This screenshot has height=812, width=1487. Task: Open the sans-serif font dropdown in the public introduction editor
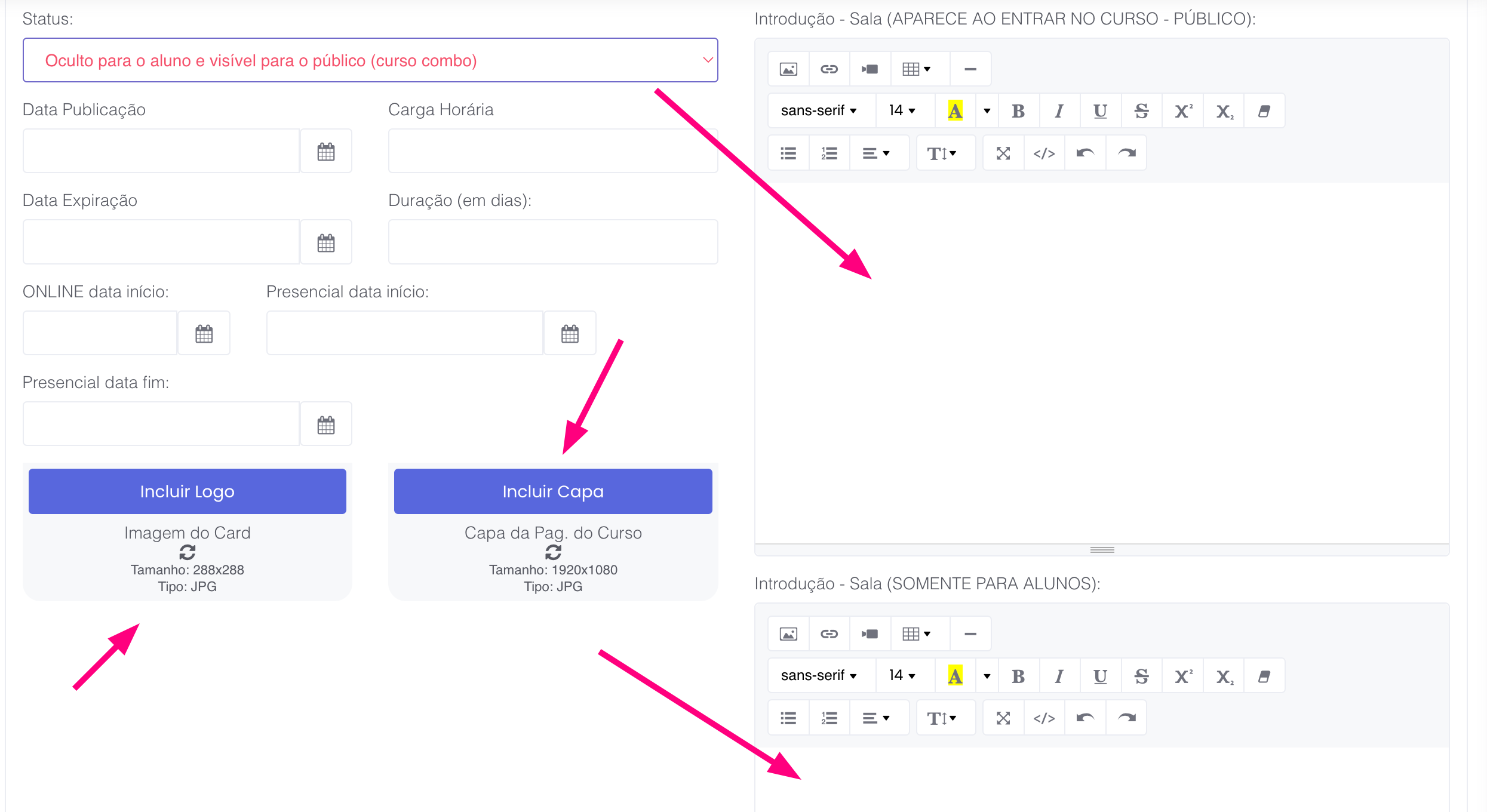(x=819, y=111)
